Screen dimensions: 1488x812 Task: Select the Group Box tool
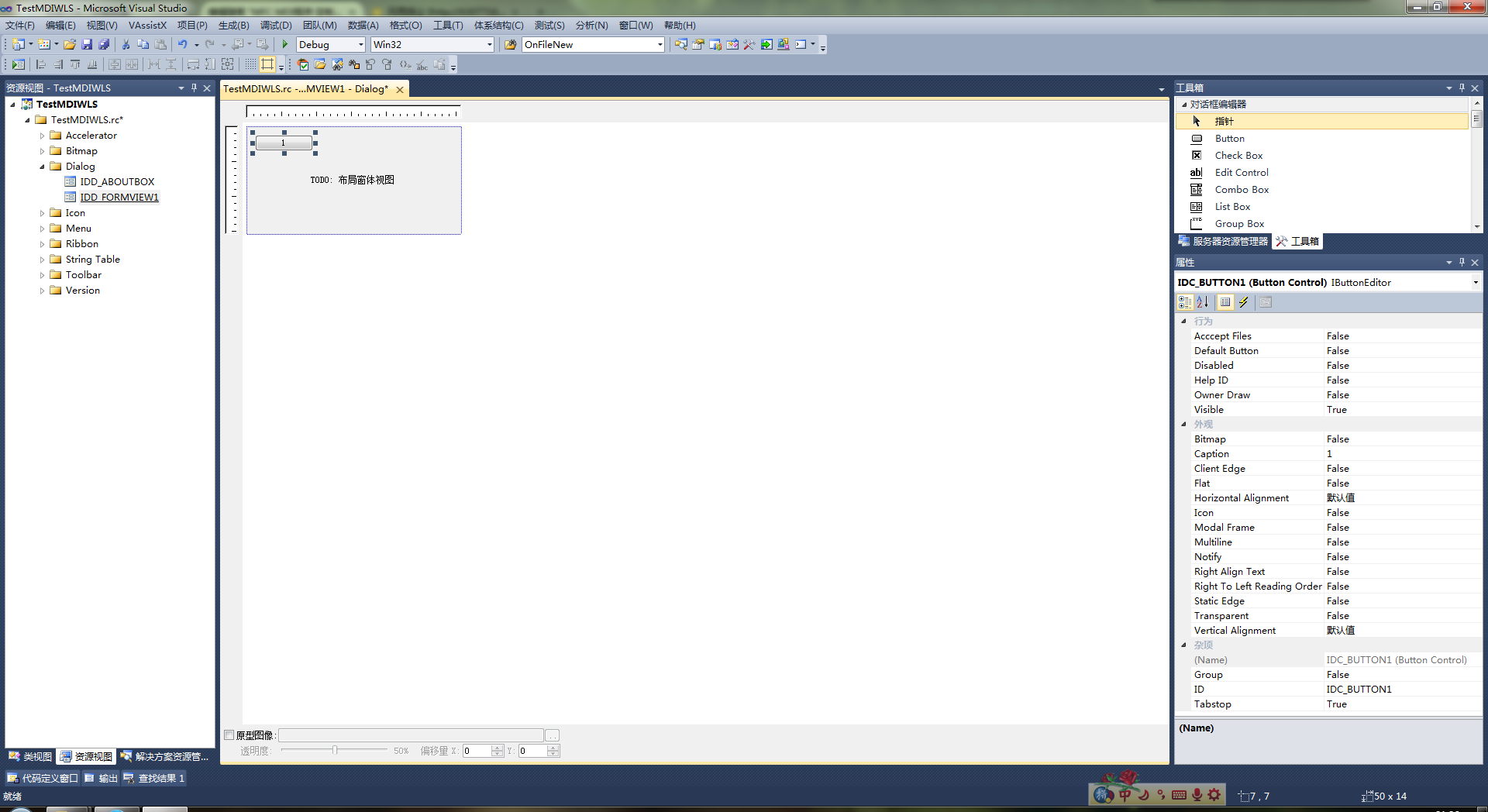click(x=1322, y=224)
